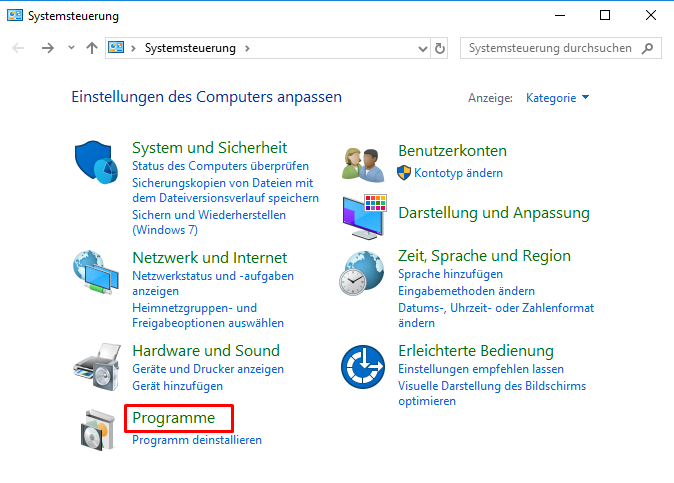The height and width of the screenshot is (483, 674).
Task: Expand chevron before Systemsteuerung breadcrumb
Action: [133, 48]
